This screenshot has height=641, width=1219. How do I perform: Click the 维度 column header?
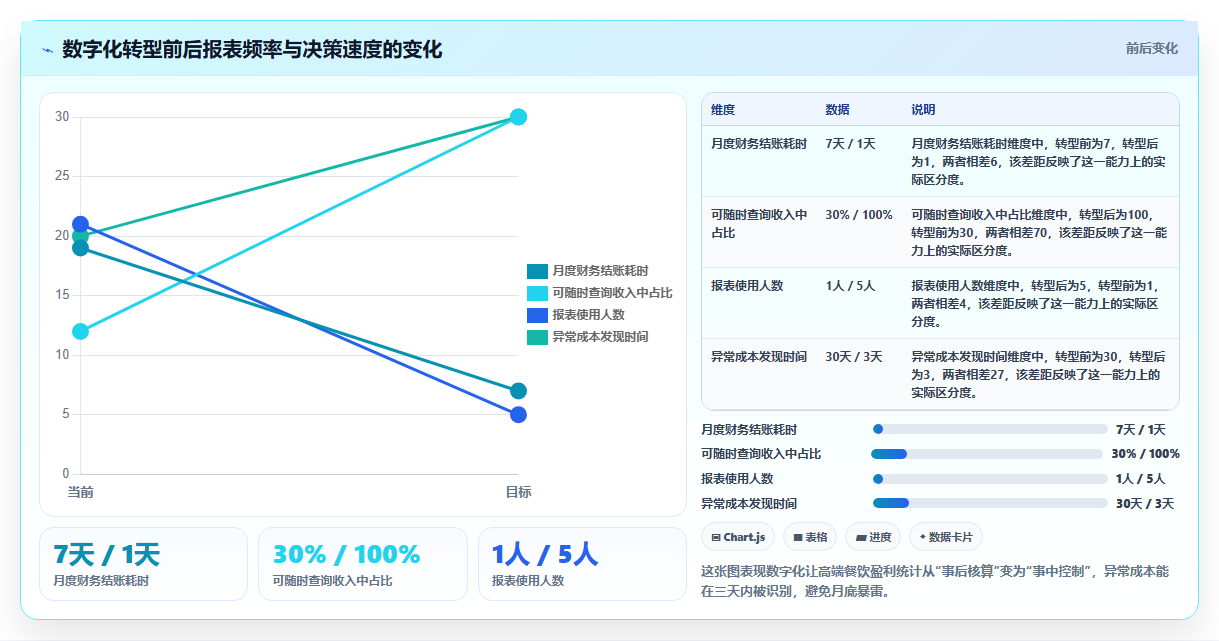pyautogui.click(x=723, y=109)
